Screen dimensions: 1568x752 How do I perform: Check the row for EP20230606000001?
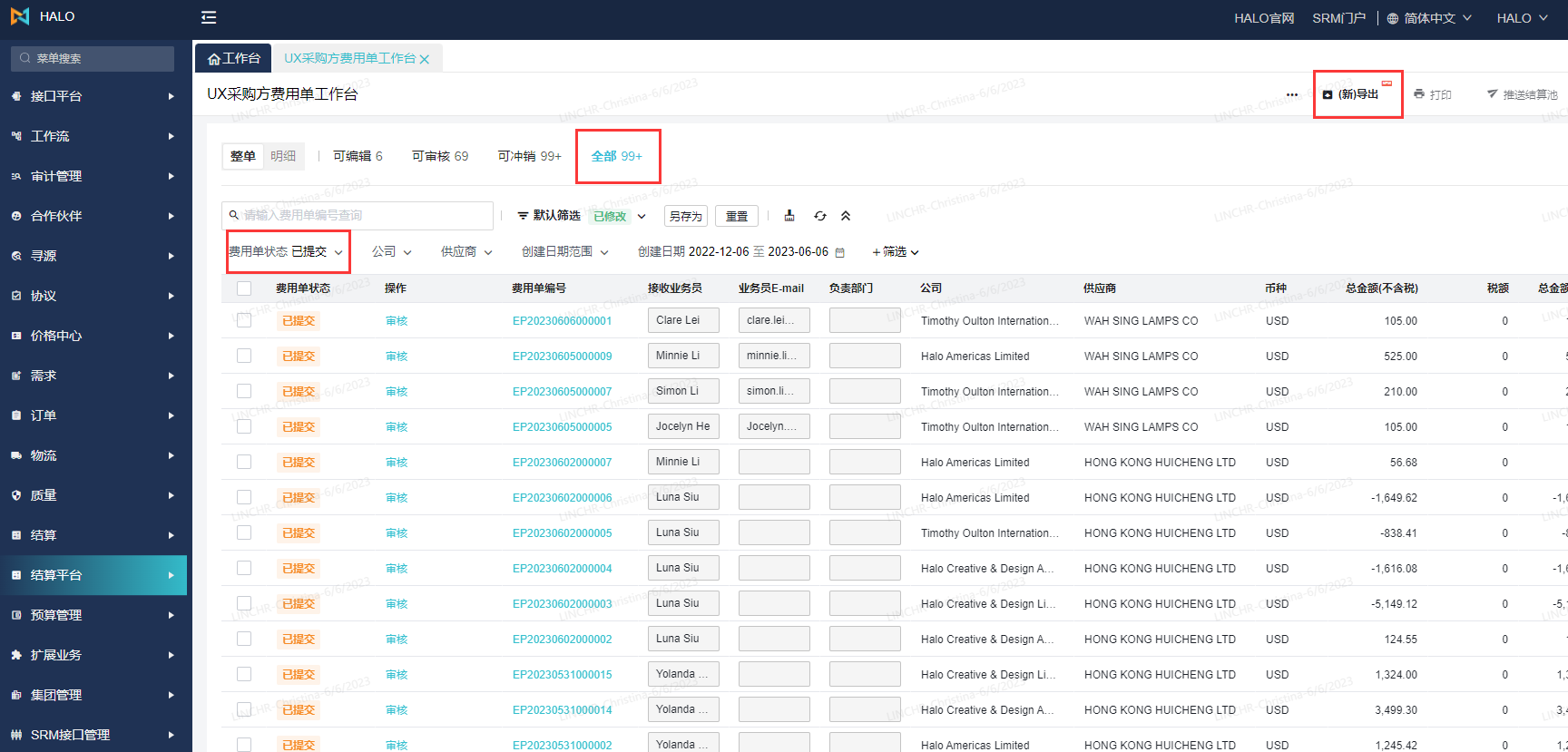(x=244, y=320)
